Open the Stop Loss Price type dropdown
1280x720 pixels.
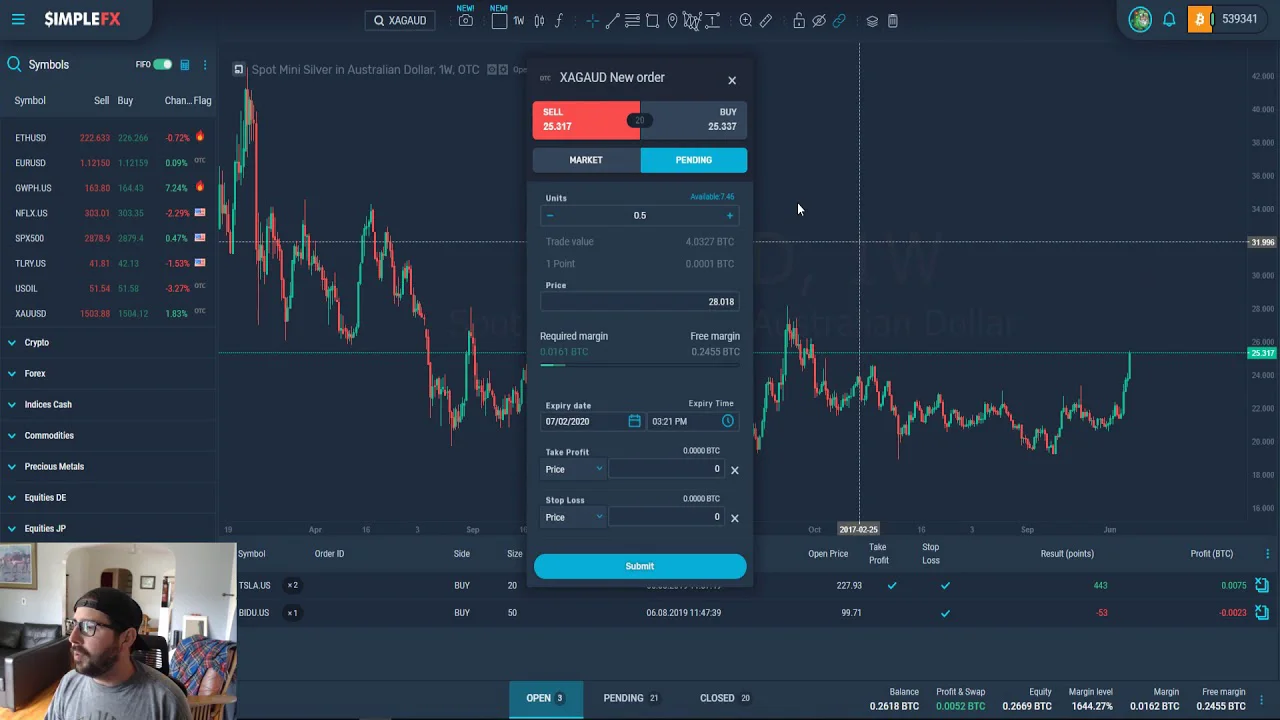point(574,517)
